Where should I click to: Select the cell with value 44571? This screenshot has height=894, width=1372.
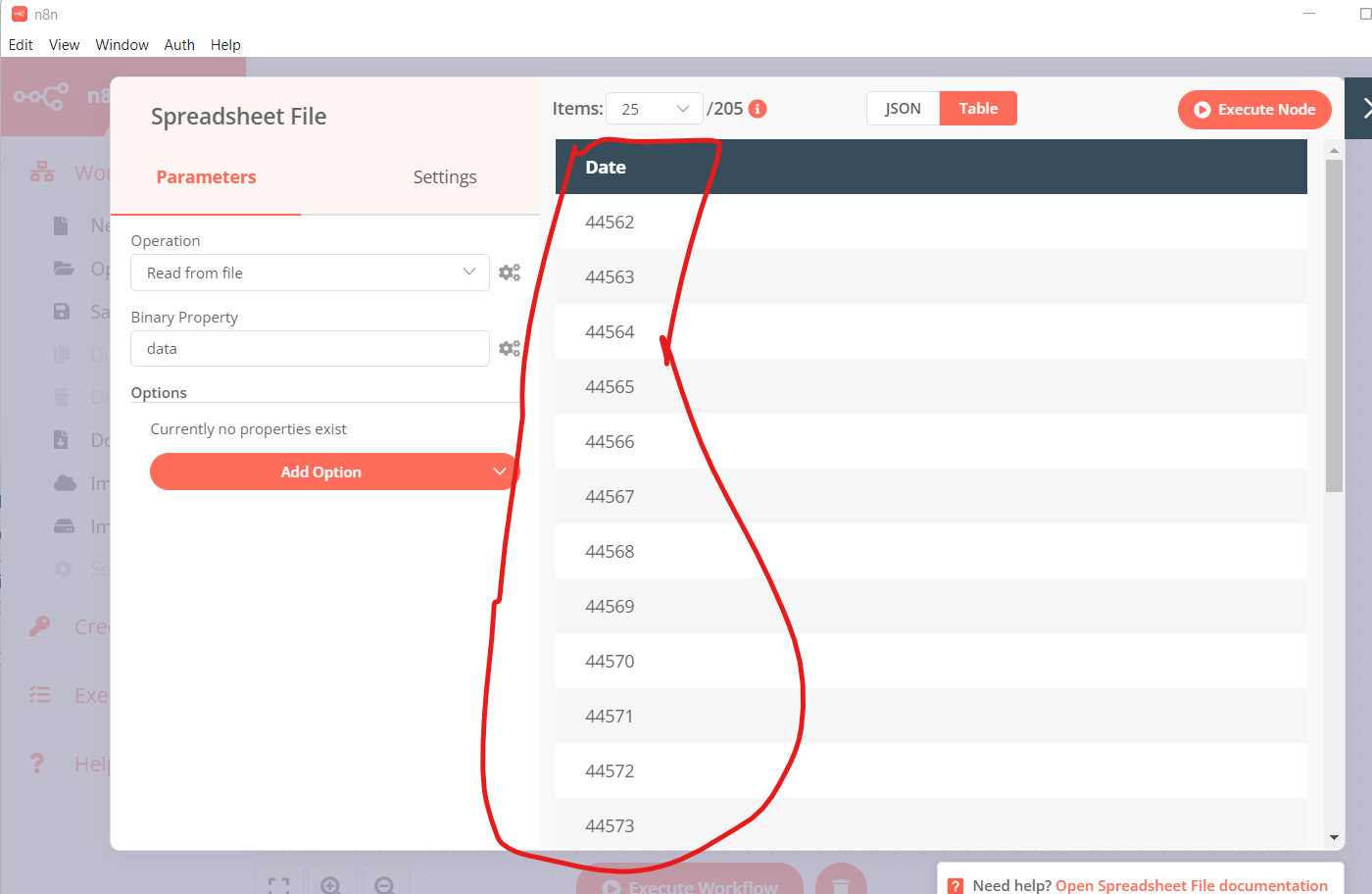click(931, 716)
